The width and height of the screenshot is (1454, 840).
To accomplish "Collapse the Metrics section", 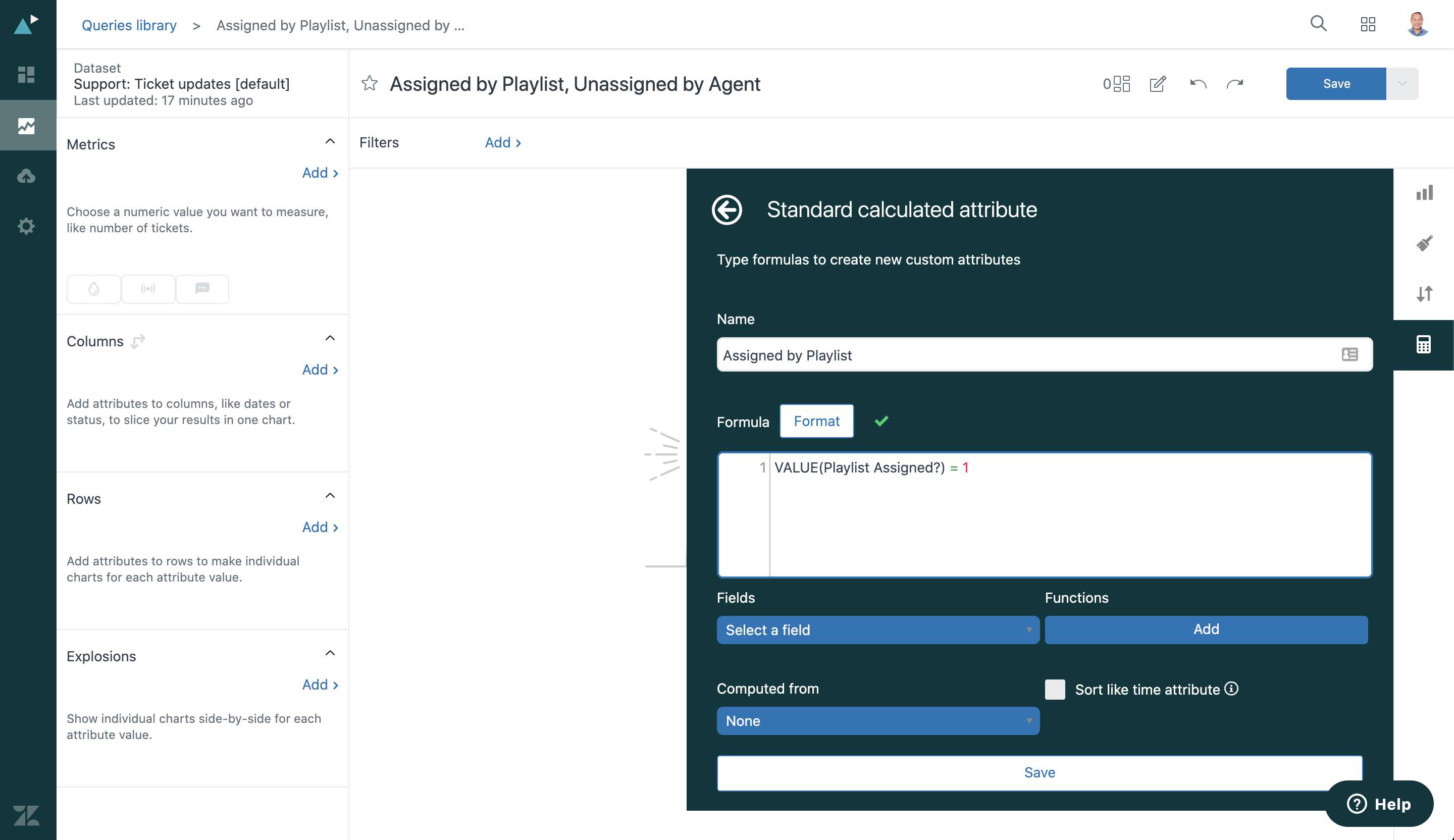I will [330, 142].
